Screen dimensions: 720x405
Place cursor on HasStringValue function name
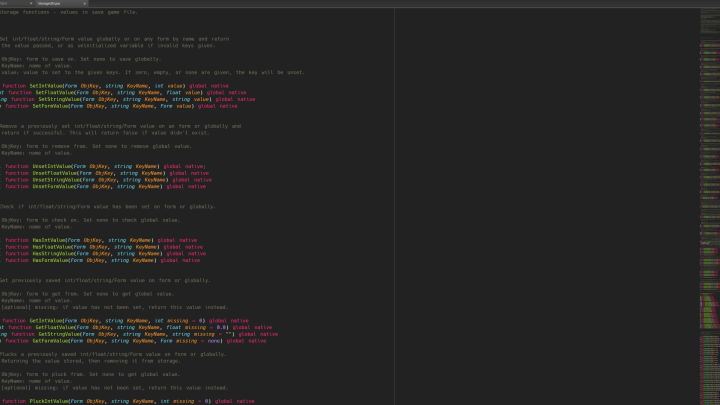pos(53,253)
